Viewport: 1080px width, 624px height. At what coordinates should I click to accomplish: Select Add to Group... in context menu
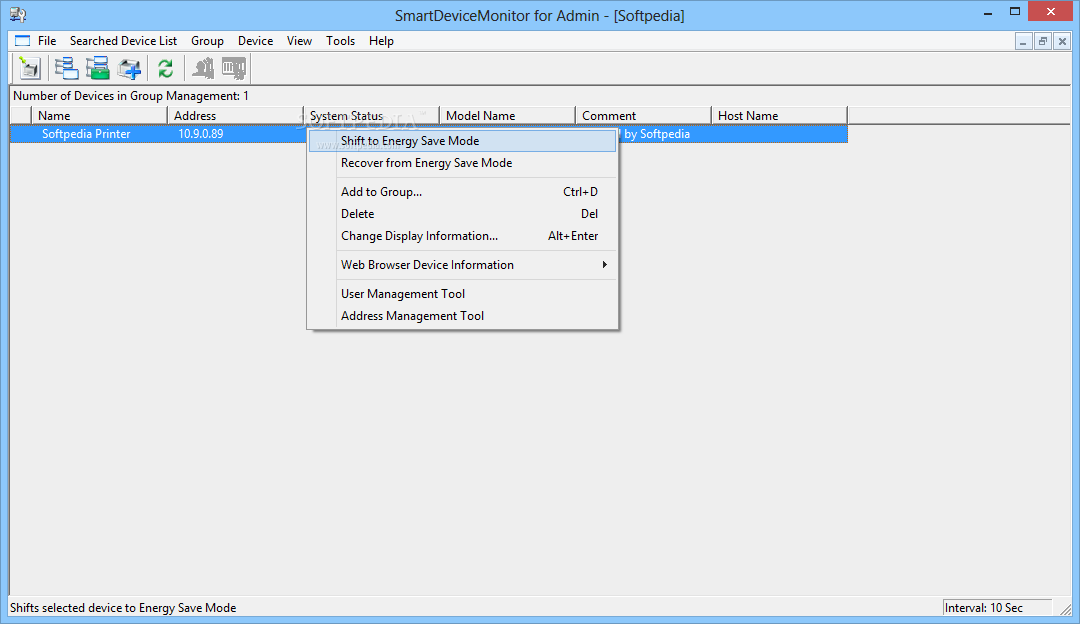pyautogui.click(x=462, y=191)
